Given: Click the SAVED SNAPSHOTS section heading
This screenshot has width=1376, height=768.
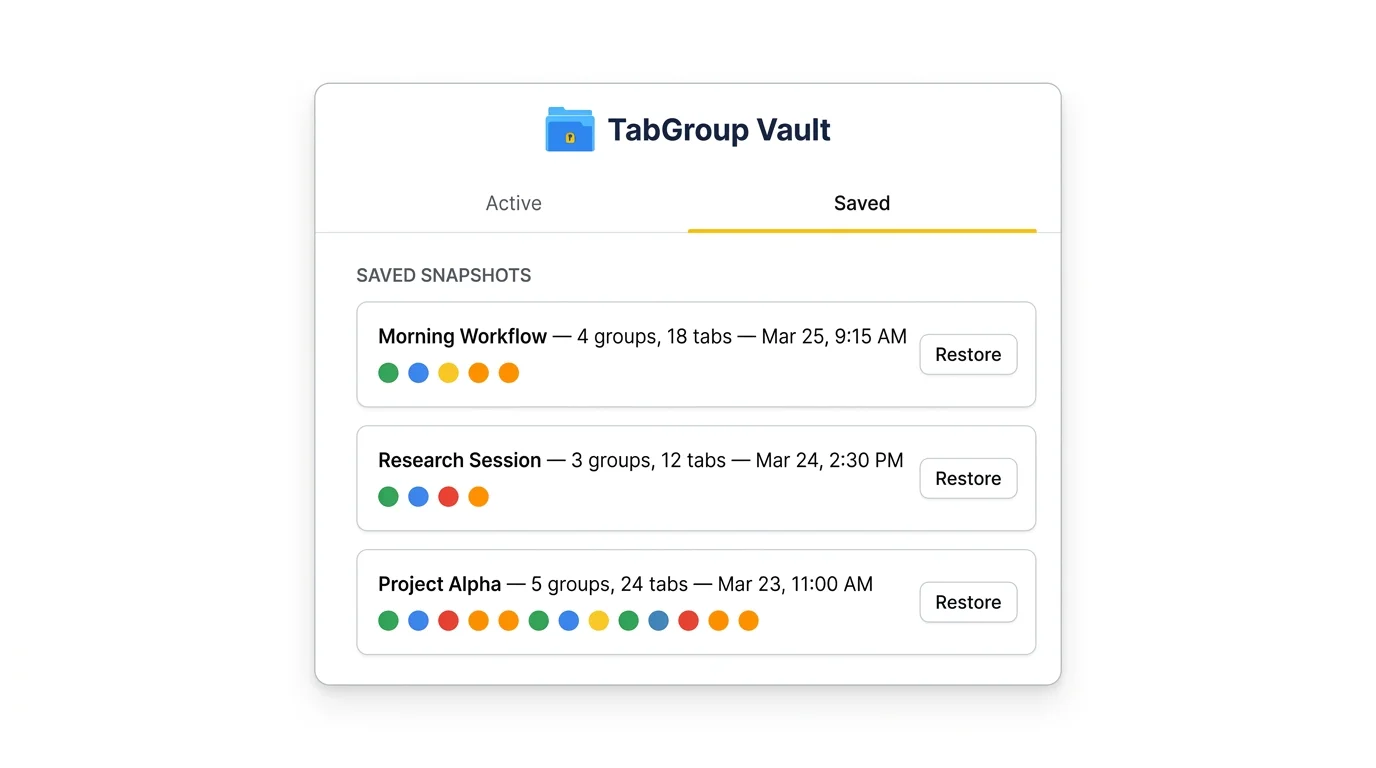Looking at the screenshot, I should pos(443,275).
